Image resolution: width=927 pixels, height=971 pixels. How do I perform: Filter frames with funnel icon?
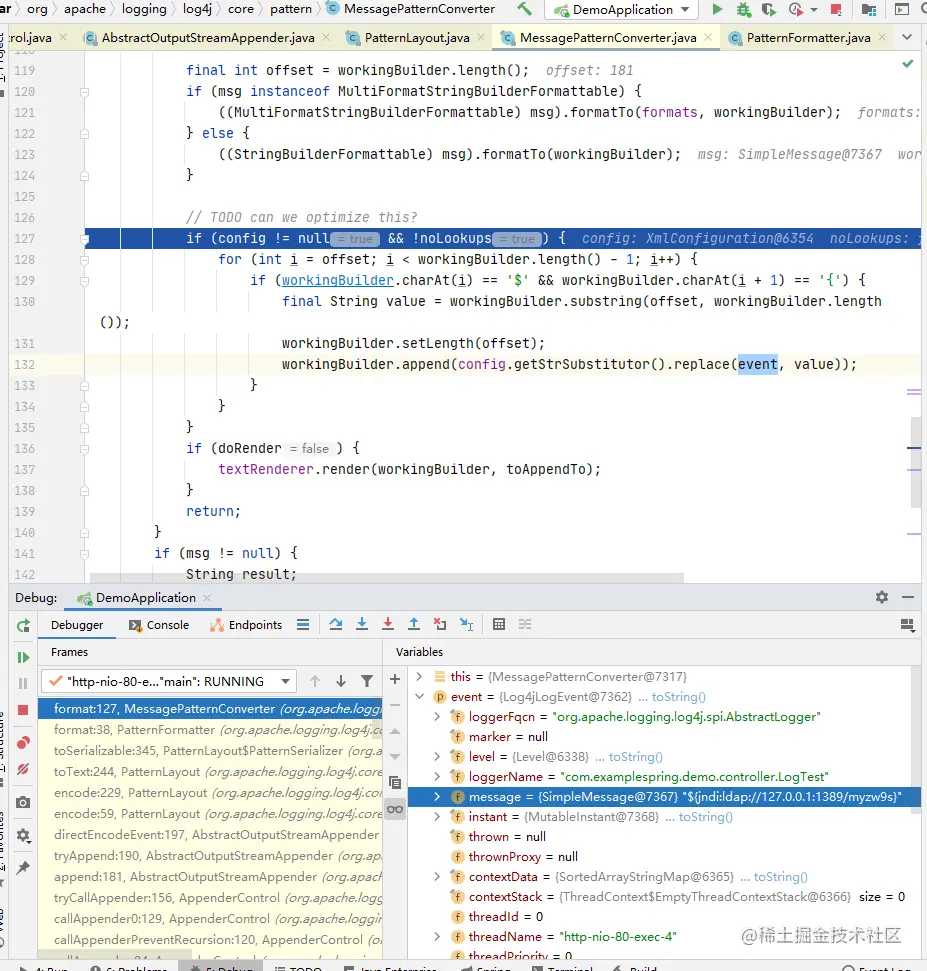[x=367, y=681]
